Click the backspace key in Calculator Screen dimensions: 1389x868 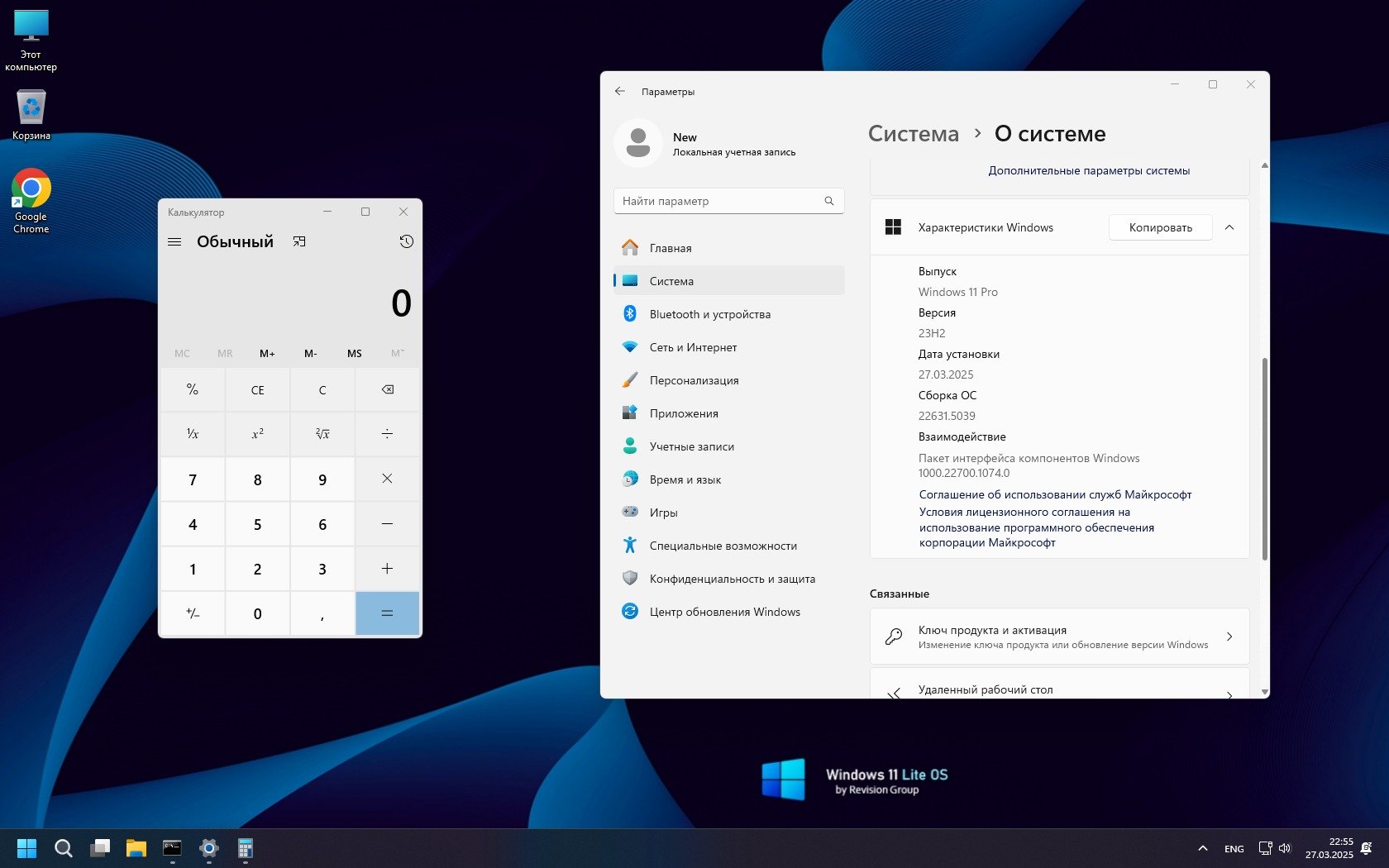387,389
